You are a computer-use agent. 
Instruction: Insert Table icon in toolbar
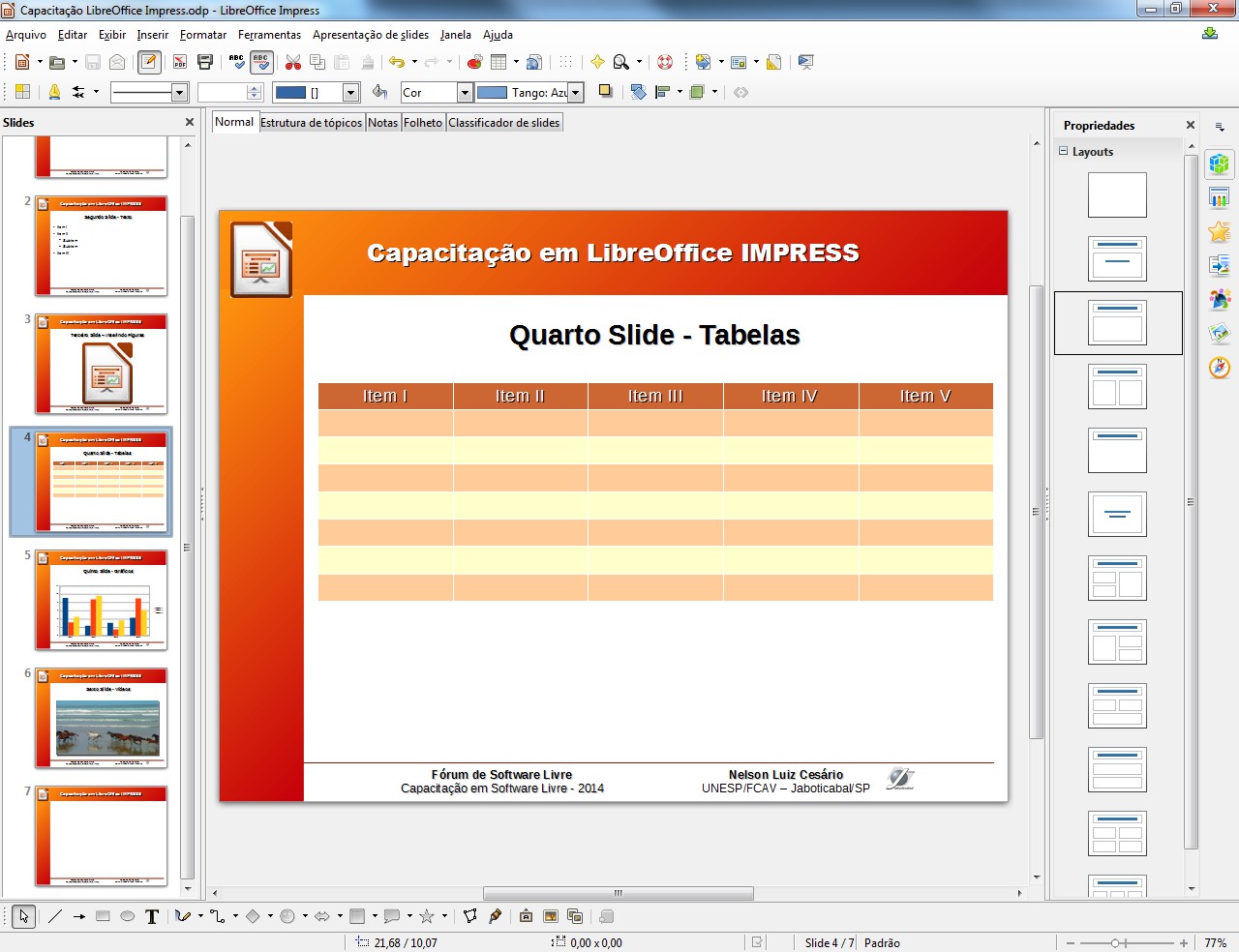coord(499,62)
